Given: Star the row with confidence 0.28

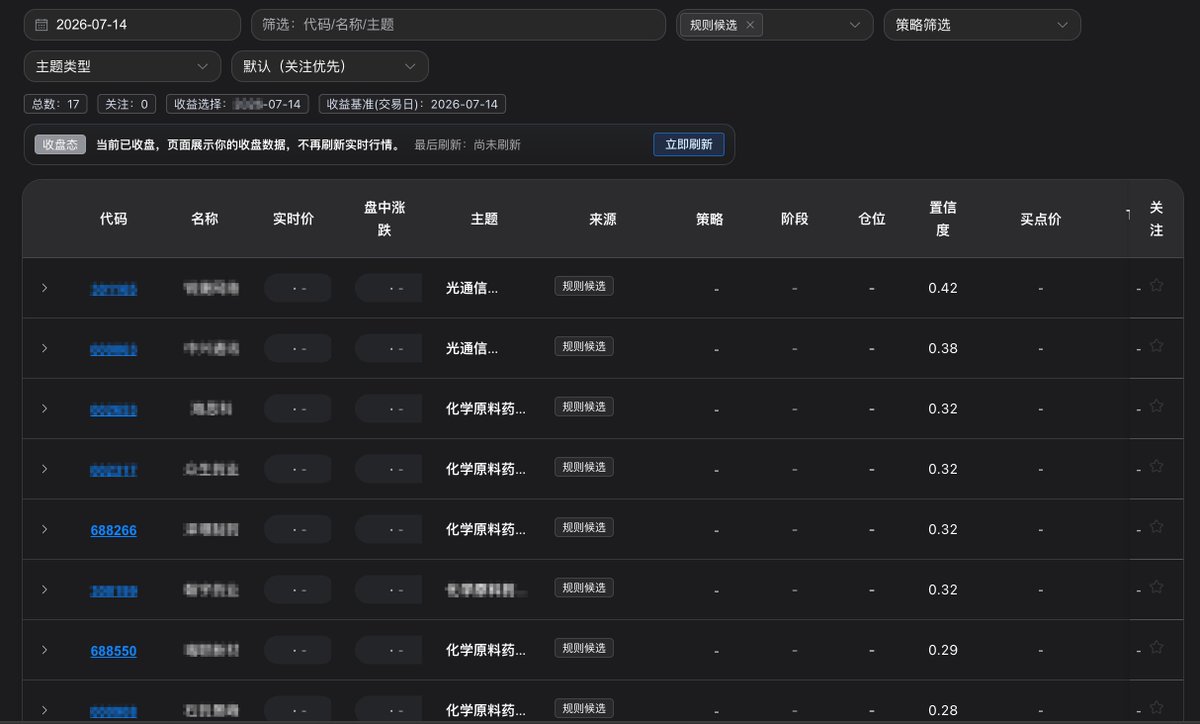Looking at the screenshot, I should tap(1157, 708).
